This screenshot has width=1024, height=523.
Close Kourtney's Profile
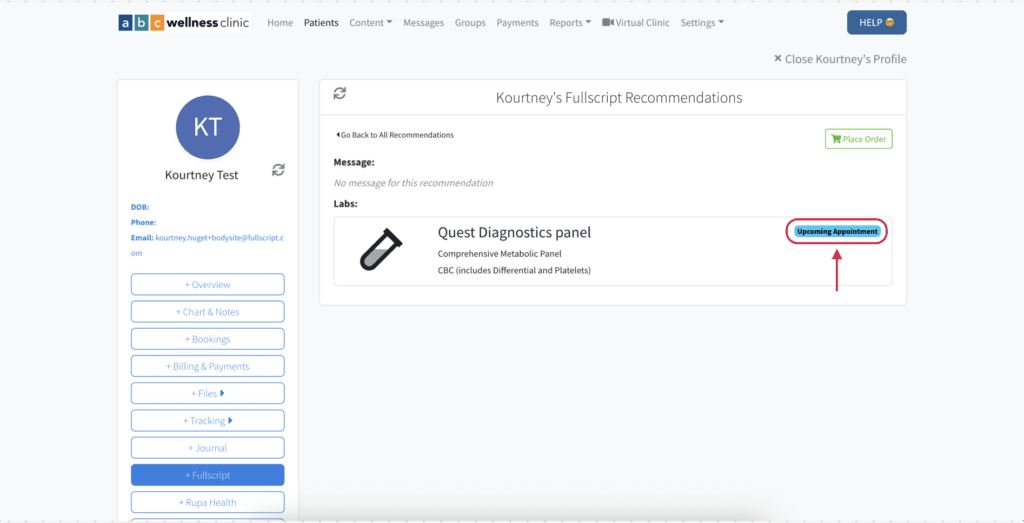point(840,59)
